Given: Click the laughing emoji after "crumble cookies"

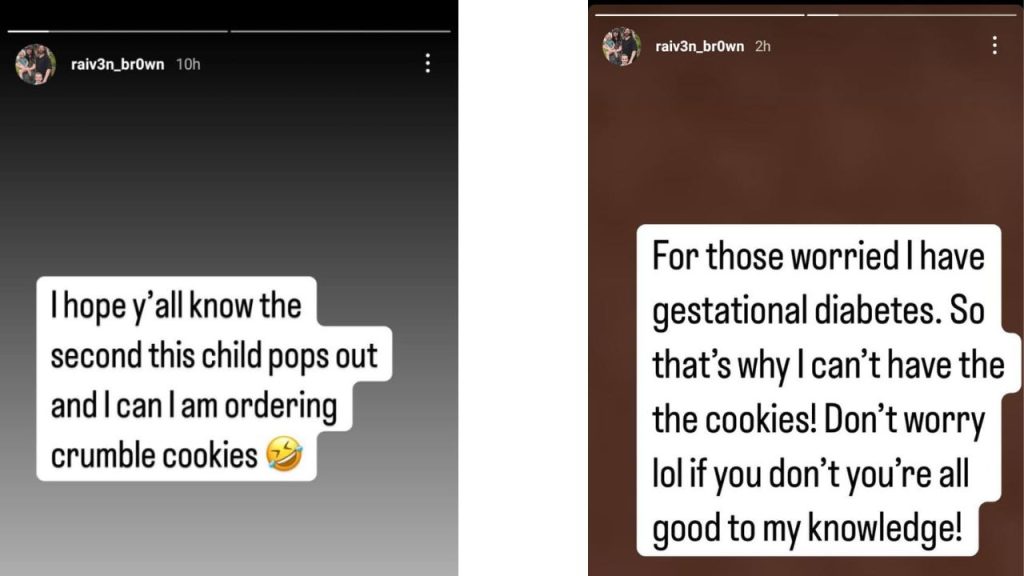Looking at the screenshot, I should (284, 456).
